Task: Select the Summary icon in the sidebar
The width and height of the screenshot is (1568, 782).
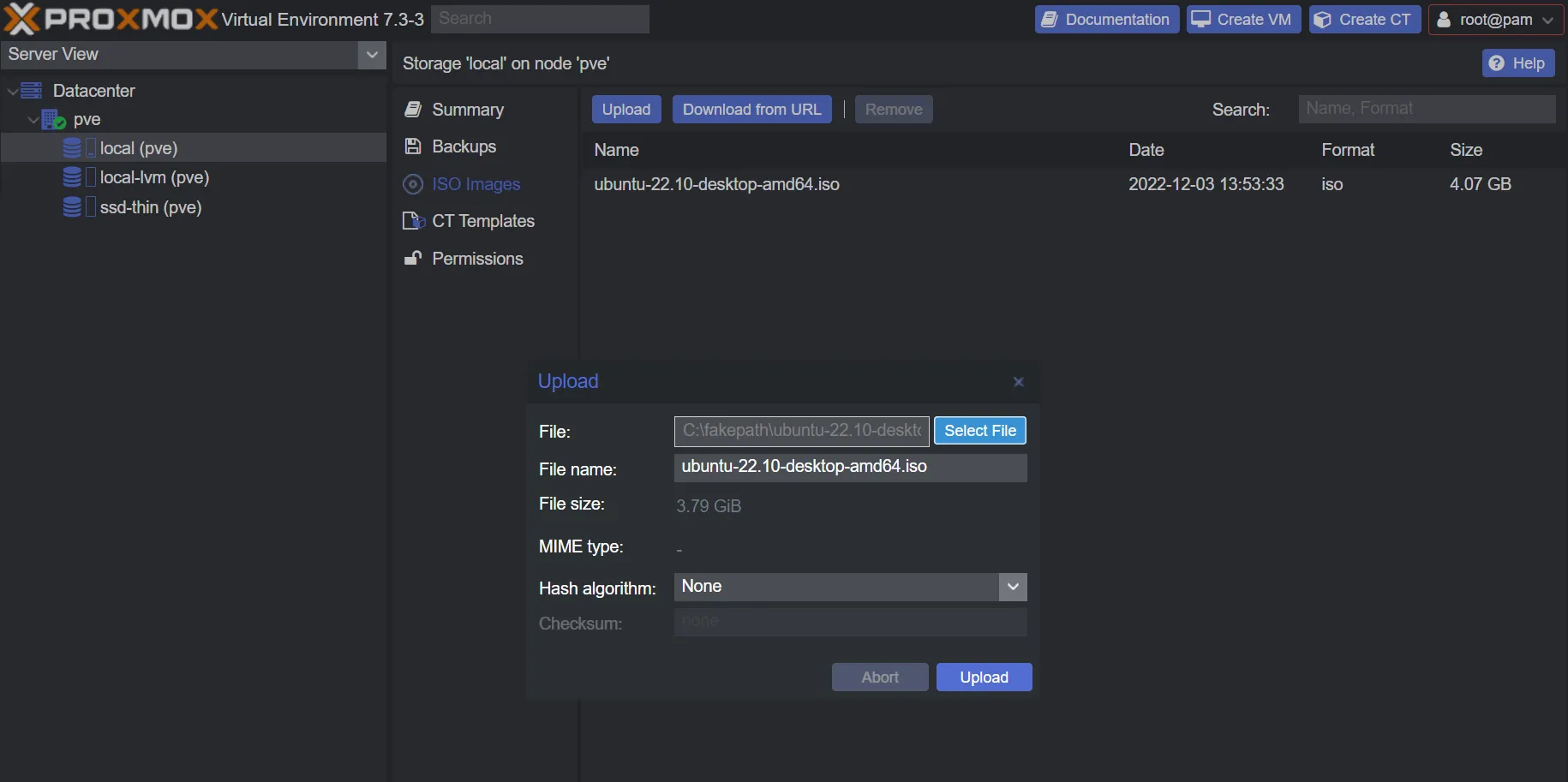Action: [414, 110]
